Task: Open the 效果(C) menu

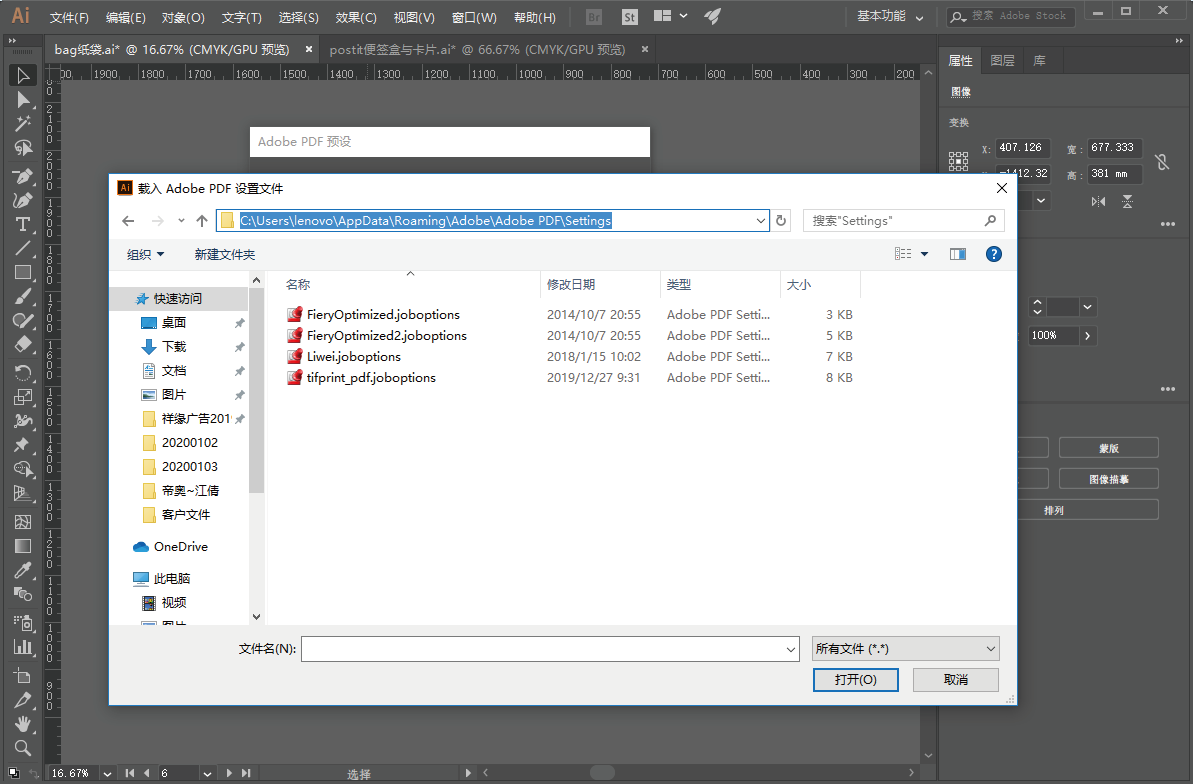Action: pyautogui.click(x=356, y=17)
